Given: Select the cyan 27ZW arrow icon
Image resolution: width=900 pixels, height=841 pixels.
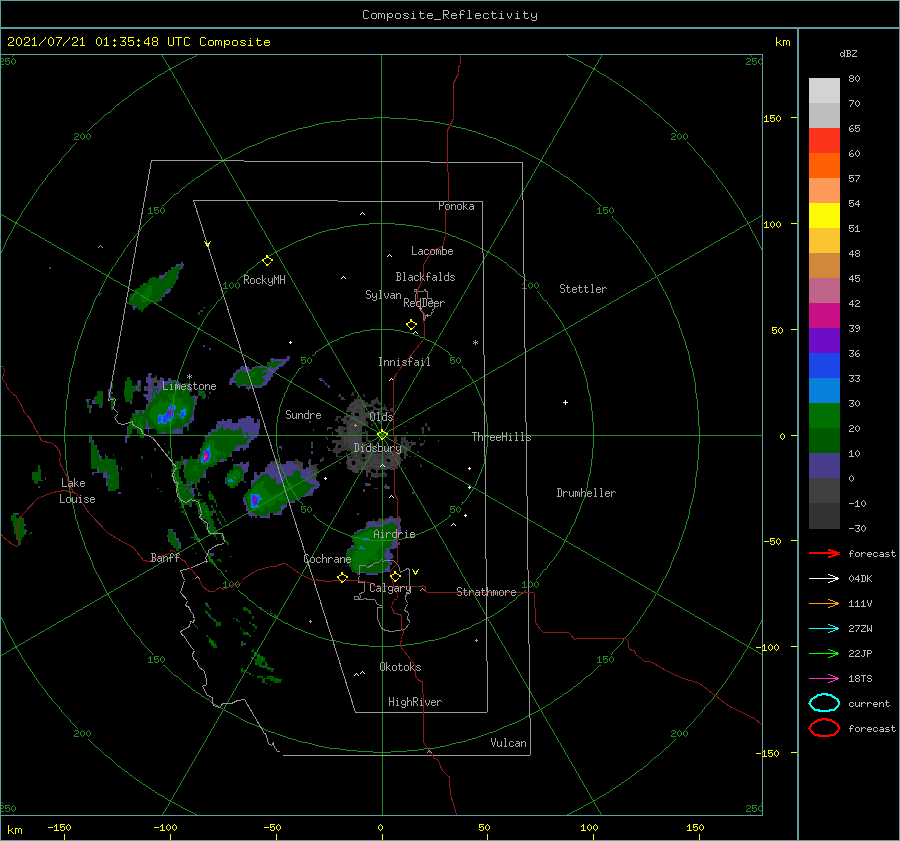Looking at the screenshot, I should pyautogui.click(x=824, y=629).
